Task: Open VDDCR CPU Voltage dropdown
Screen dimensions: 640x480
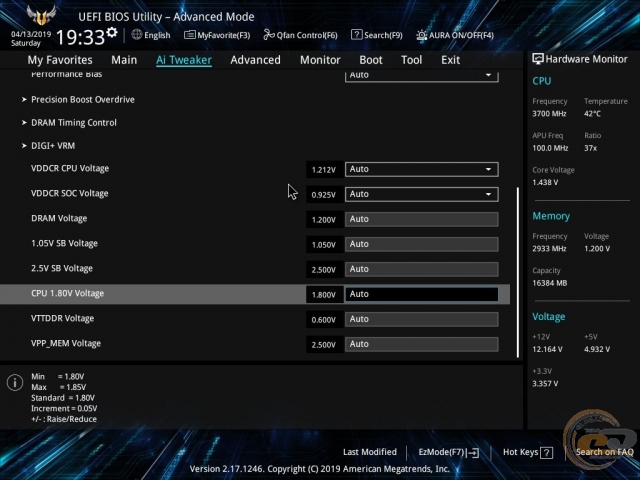Action: point(422,169)
